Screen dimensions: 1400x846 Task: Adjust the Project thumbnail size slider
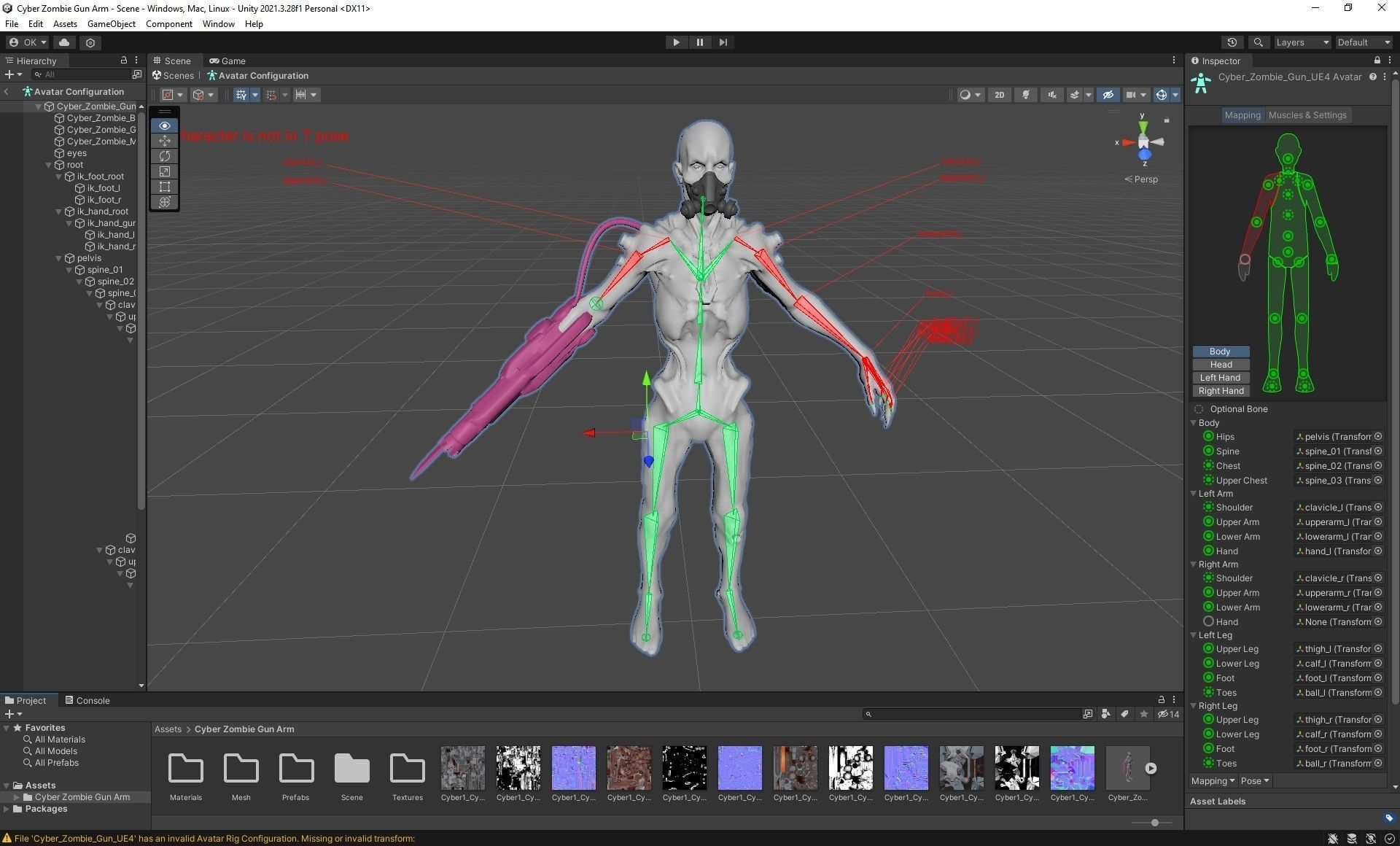(1154, 823)
